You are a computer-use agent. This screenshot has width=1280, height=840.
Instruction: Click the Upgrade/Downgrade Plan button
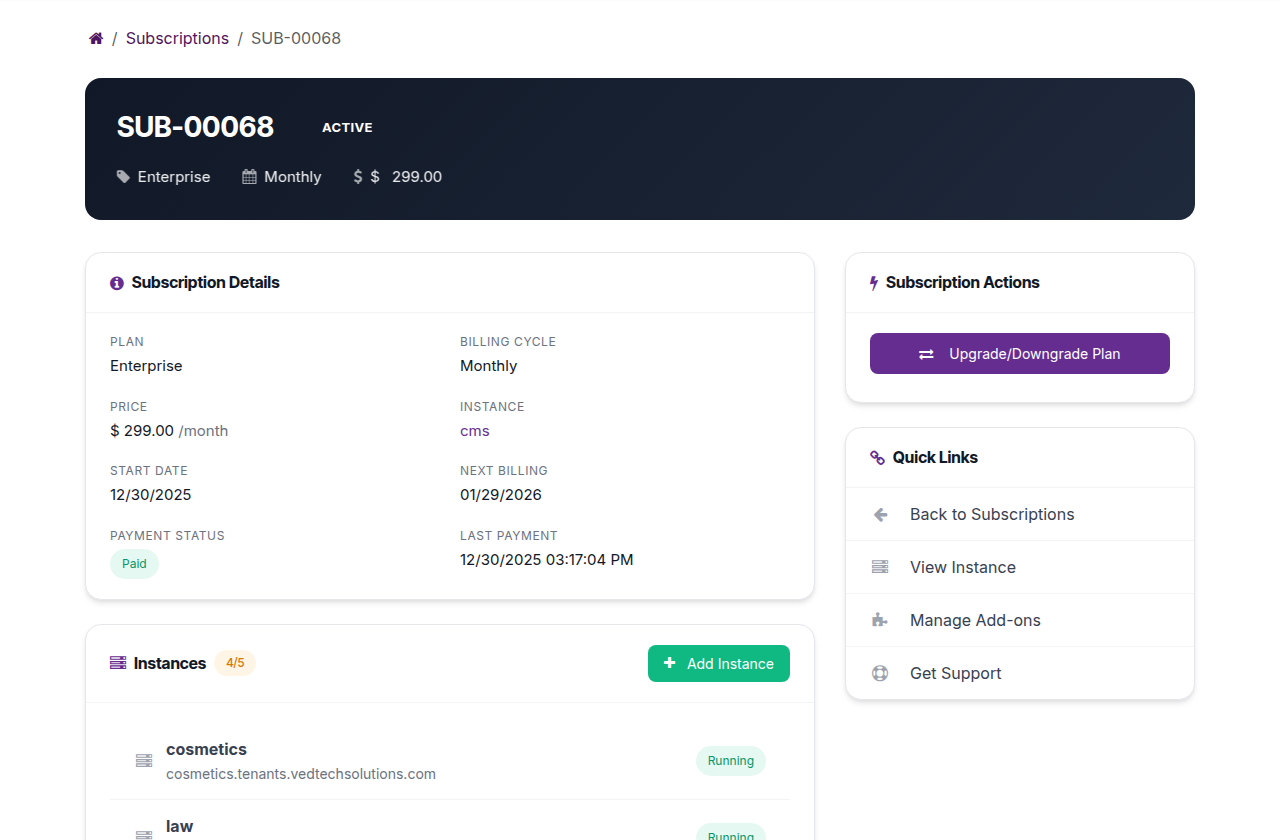(1020, 354)
